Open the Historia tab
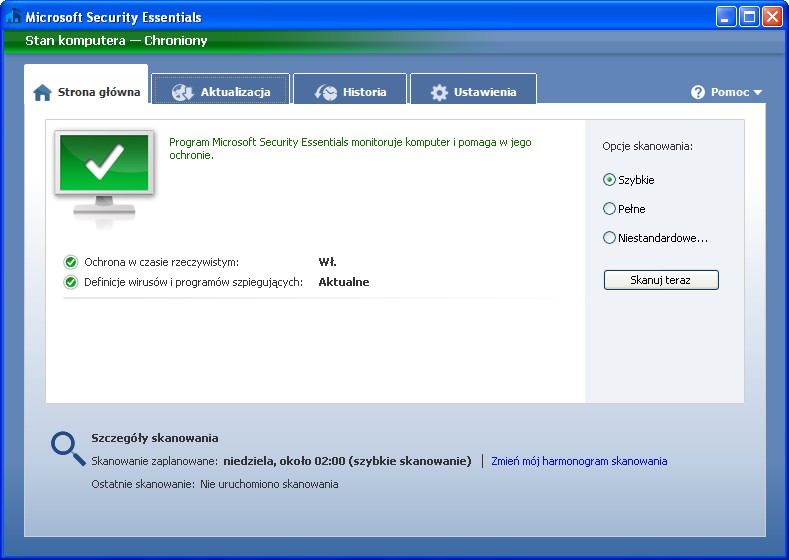789x560 pixels. 350,89
